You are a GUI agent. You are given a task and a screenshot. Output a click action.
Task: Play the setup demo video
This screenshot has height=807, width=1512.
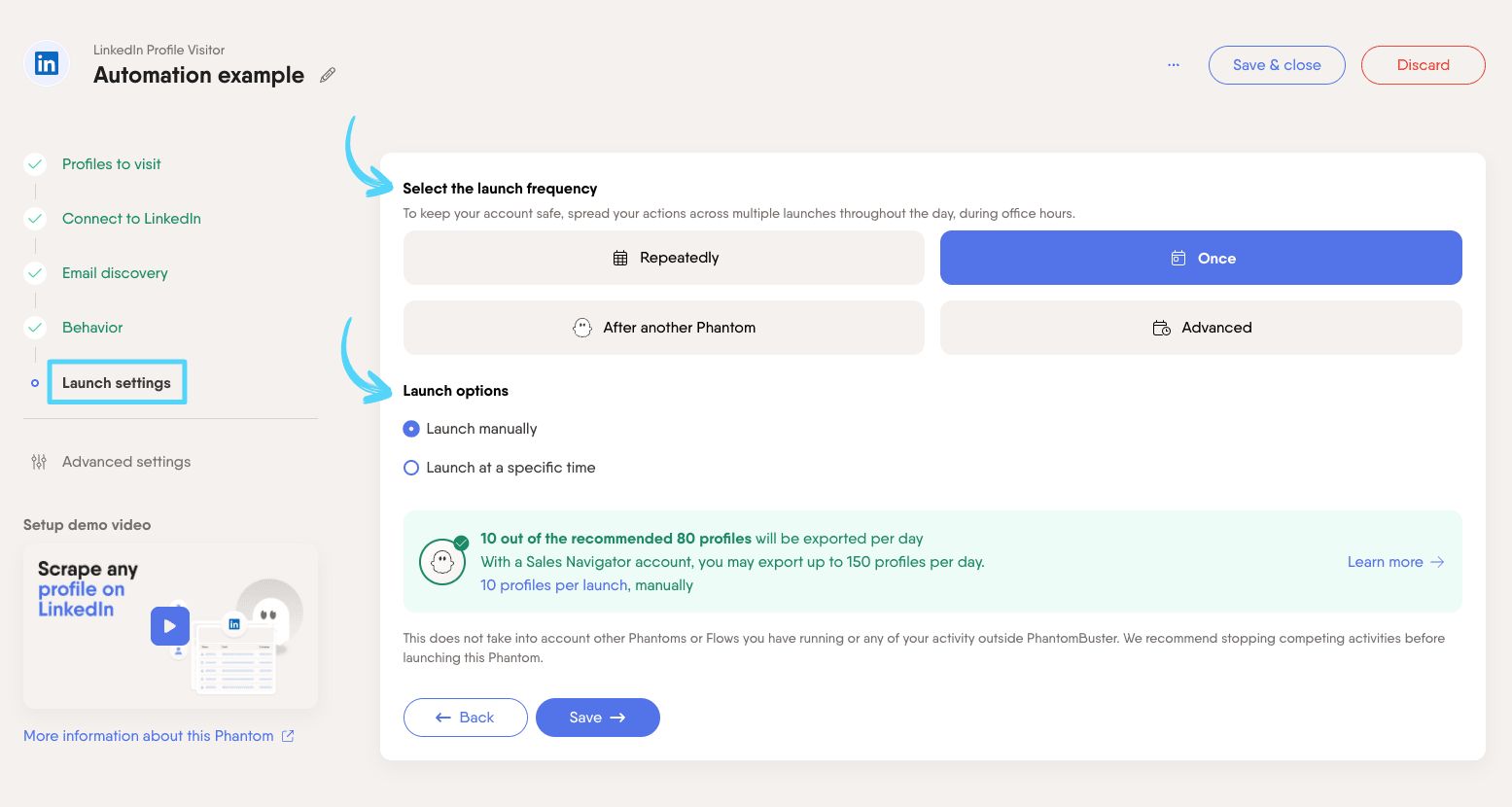pyautogui.click(x=170, y=626)
